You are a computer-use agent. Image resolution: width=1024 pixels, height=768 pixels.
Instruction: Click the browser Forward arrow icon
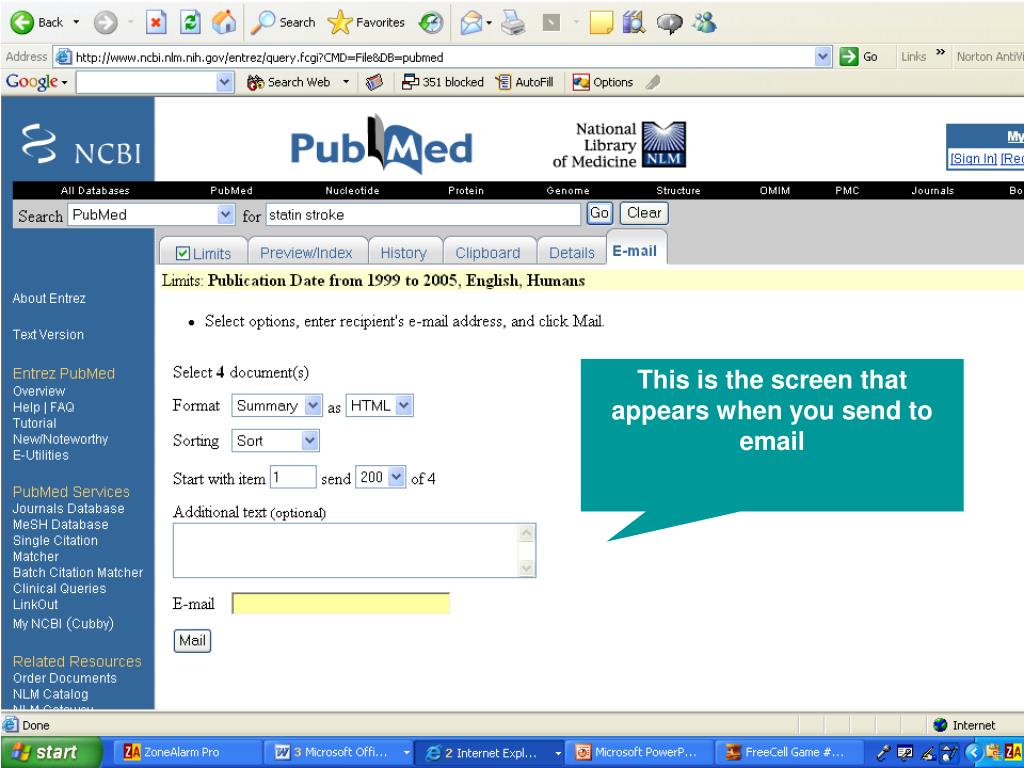pos(104,23)
